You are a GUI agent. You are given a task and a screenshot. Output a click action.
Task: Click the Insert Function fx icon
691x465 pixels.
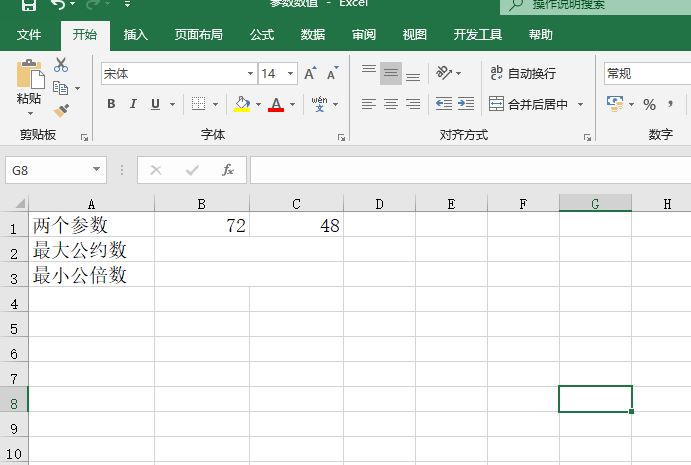228,170
